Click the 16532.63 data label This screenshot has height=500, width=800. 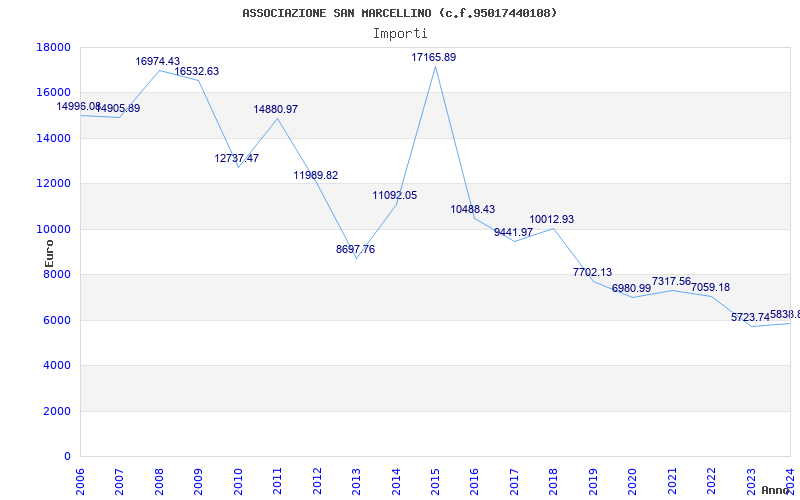coord(197,71)
